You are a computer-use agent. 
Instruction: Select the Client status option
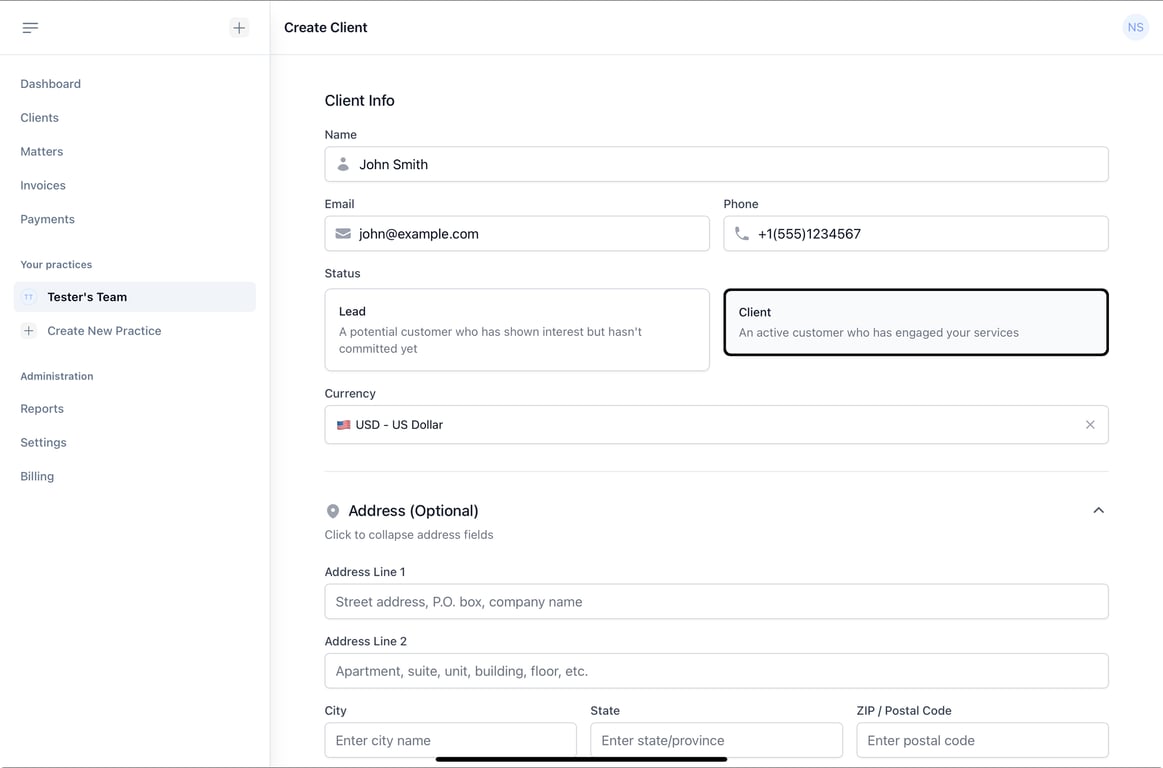tap(915, 322)
